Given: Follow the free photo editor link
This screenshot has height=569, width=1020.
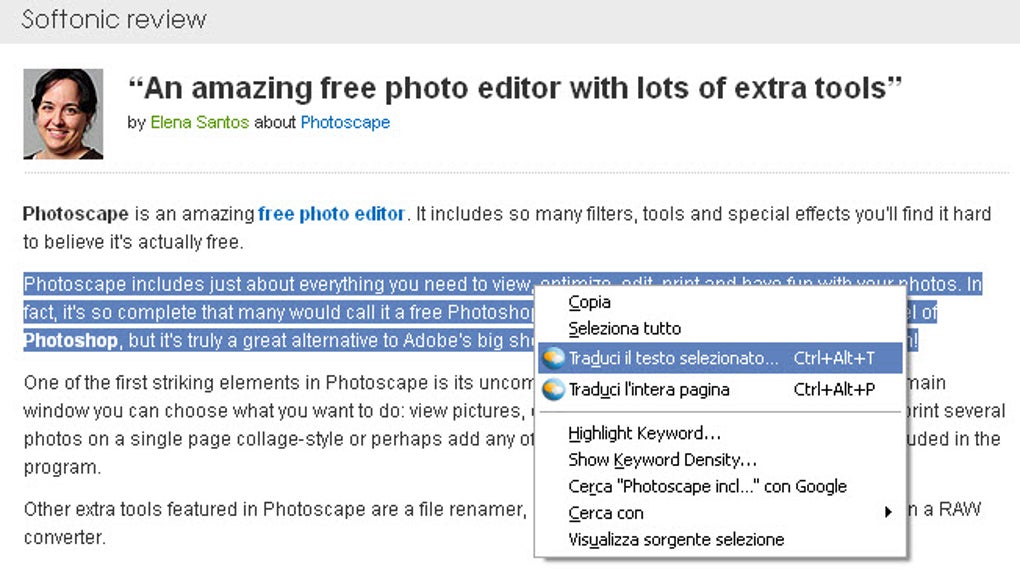Looking at the screenshot, I should (x=331, y=214).
